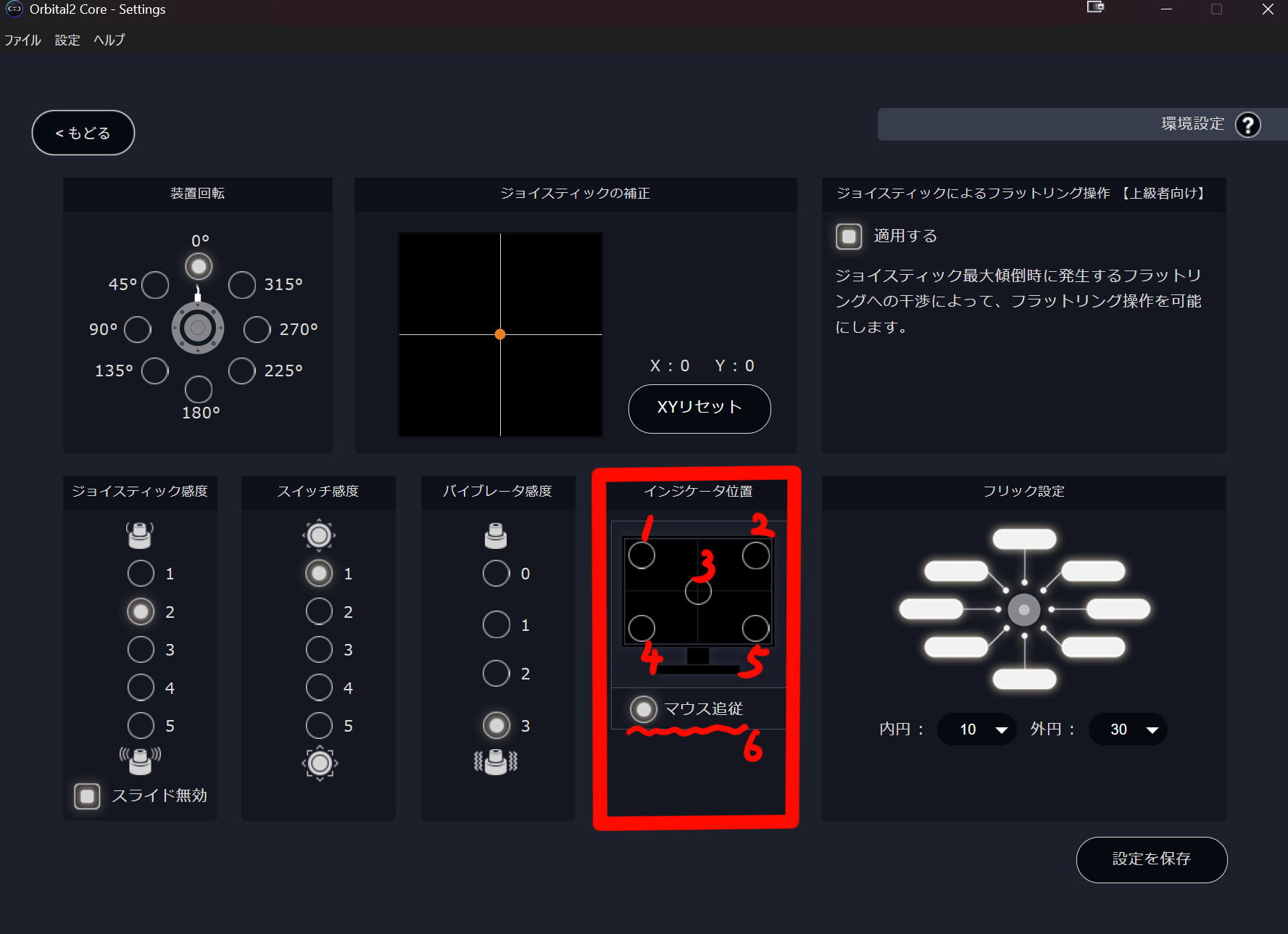Select the 90° device rotation option
The width and height of the screenshot is (1288, 934).
(x=138, y=329)
